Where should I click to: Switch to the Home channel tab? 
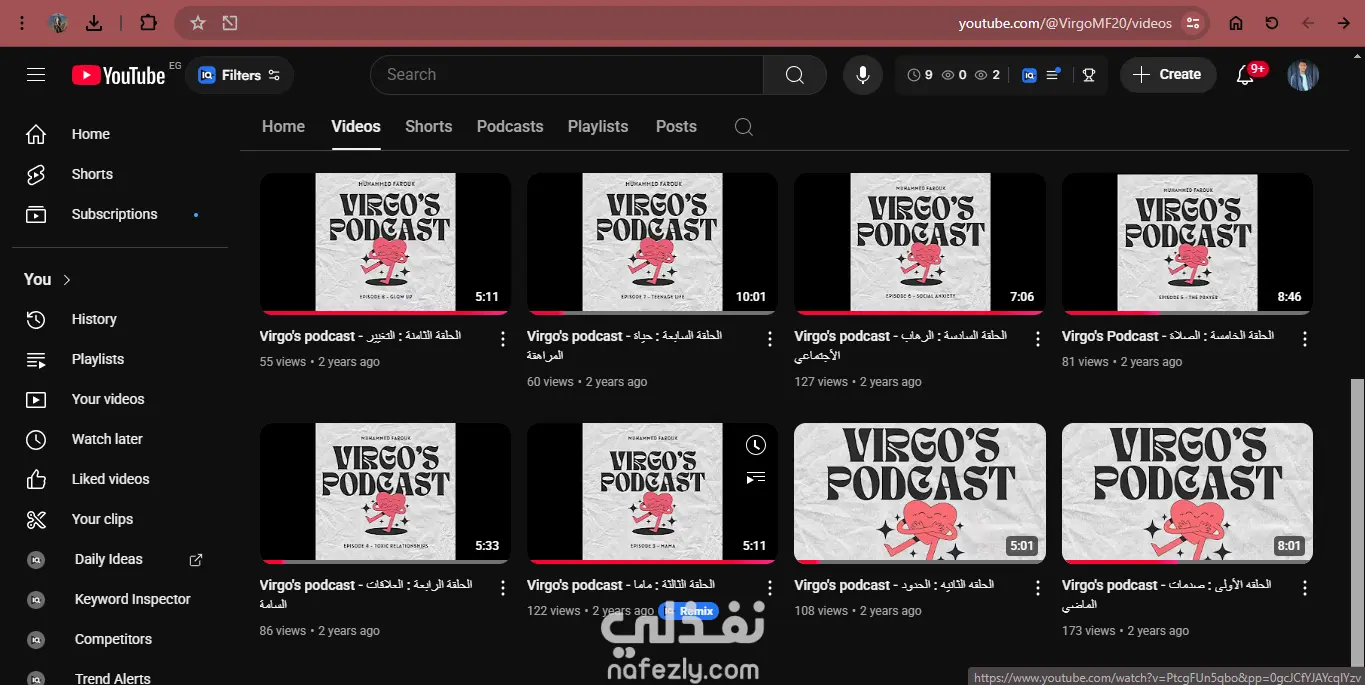click(x=283, y=127)
